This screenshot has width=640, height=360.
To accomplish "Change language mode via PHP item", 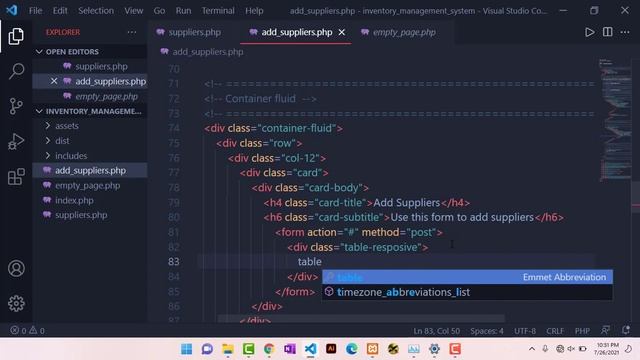I will click(x=582, y=331).
